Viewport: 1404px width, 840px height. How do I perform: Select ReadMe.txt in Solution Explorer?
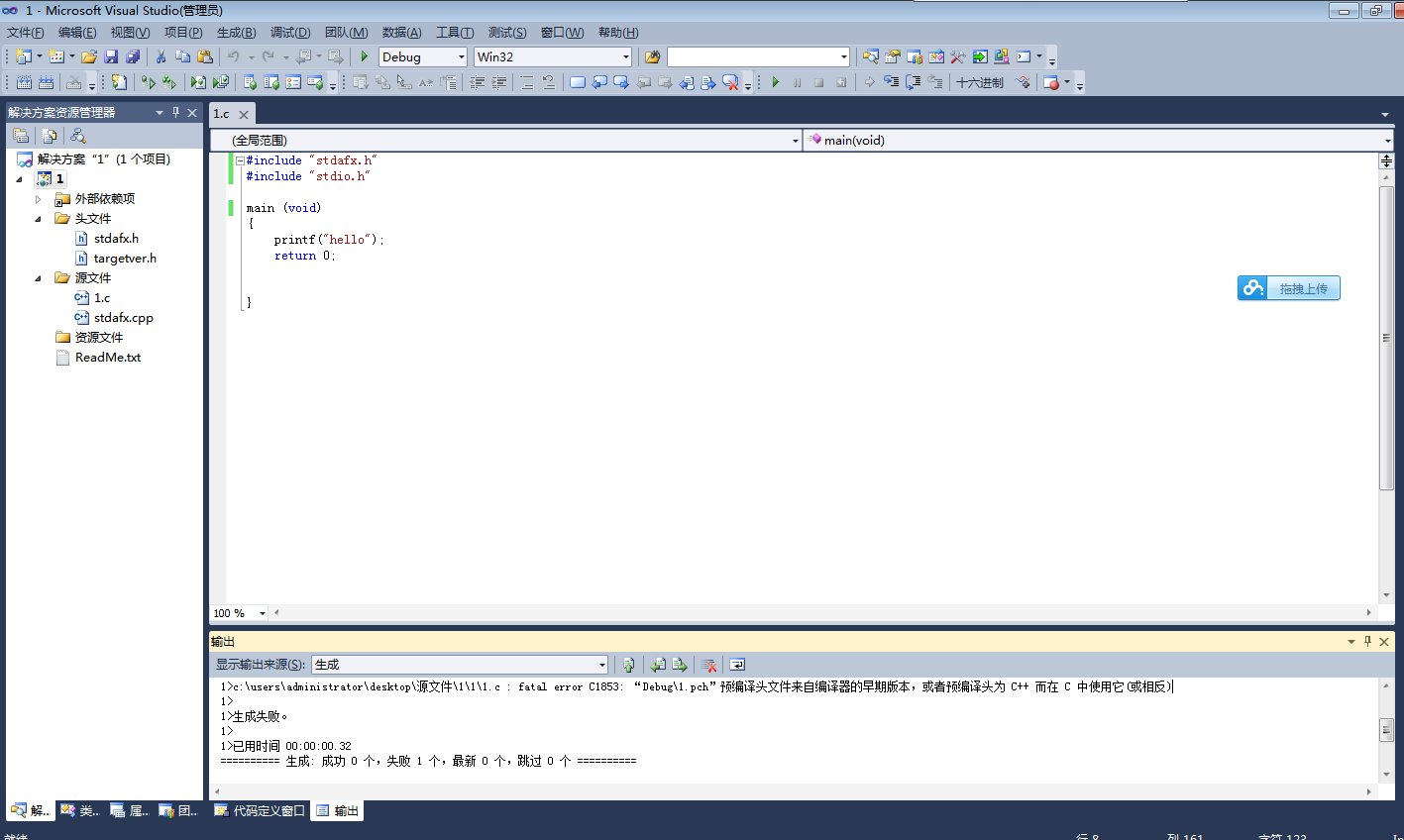point(108,358)
